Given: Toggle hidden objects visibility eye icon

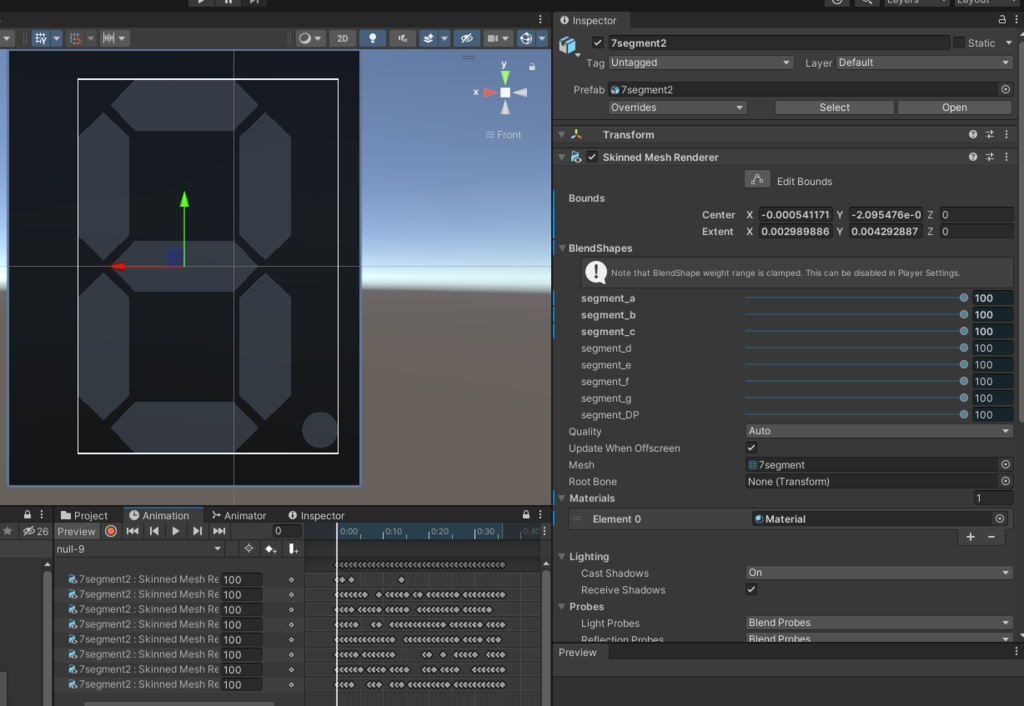Looking at the screenshot, I should point(466,39).
